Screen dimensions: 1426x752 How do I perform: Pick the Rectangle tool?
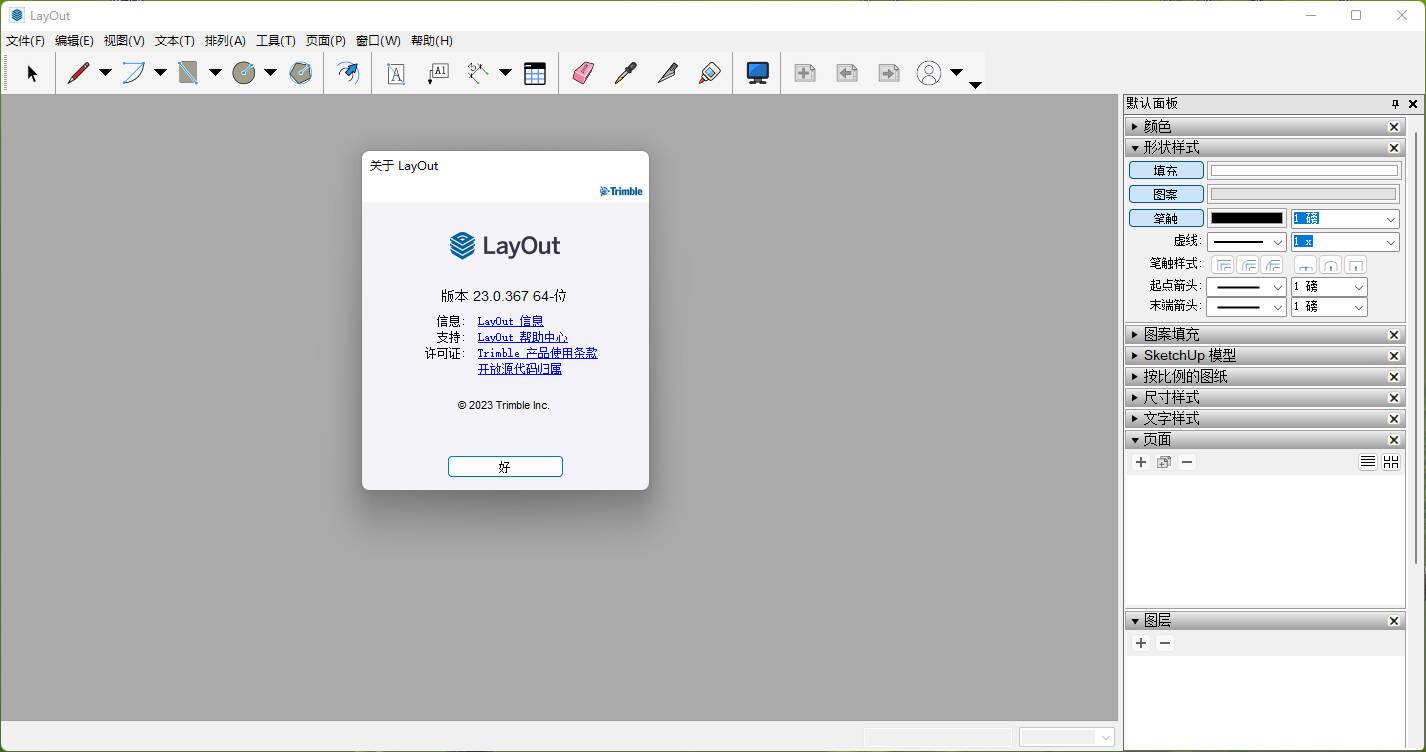click(x=188, y=73)
